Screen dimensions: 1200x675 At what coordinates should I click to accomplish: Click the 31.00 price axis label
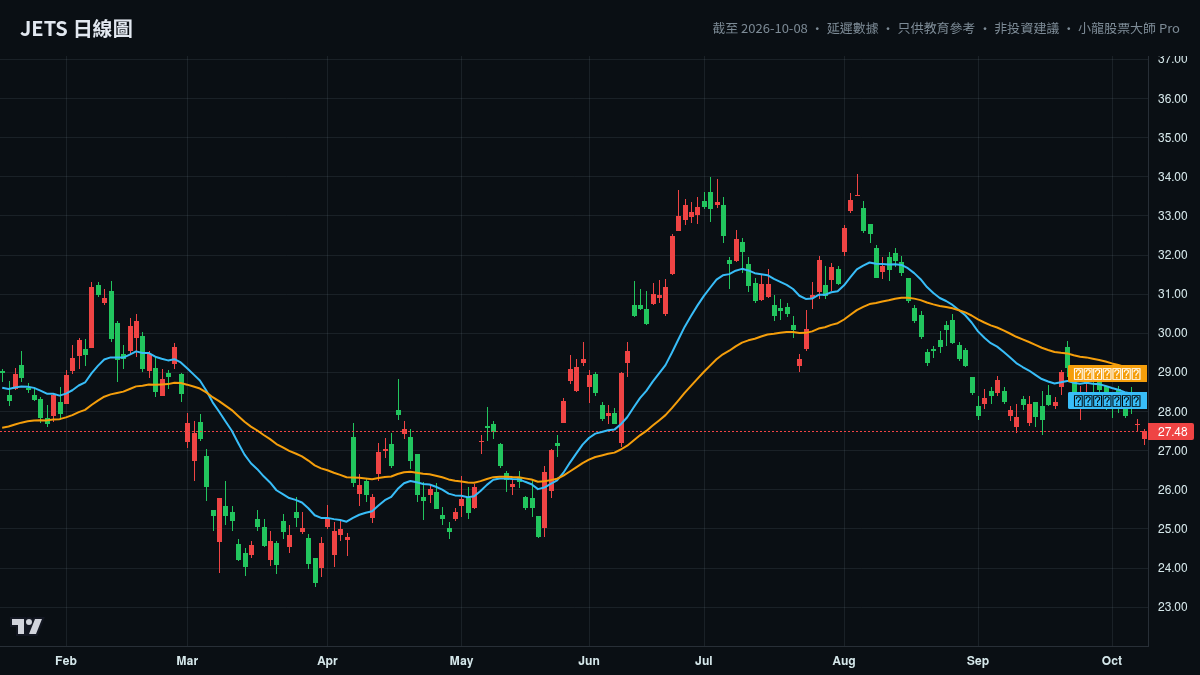click(1172, 294)
